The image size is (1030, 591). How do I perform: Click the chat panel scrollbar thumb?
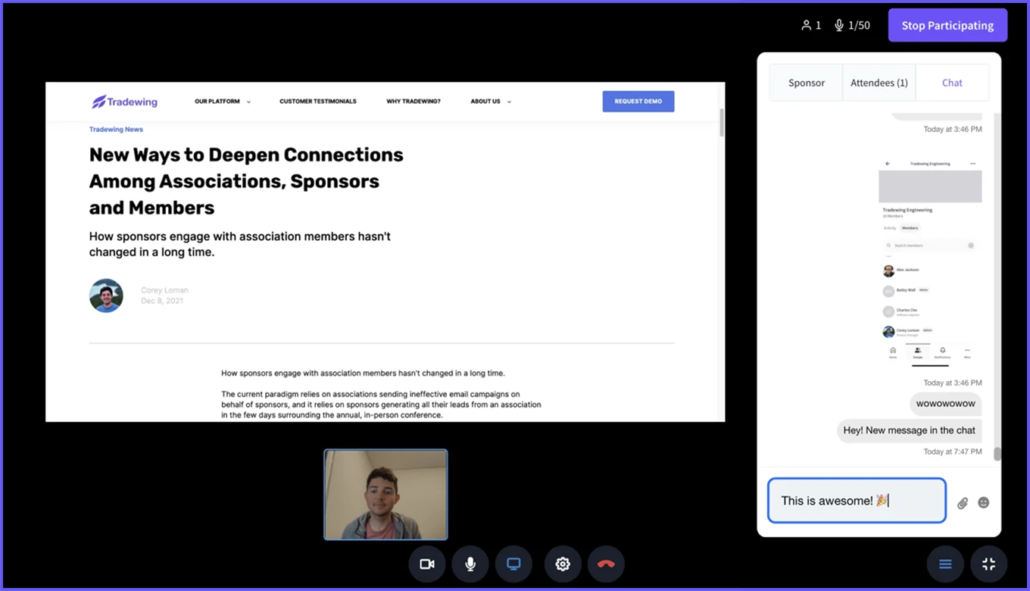(x=997, y=454)
